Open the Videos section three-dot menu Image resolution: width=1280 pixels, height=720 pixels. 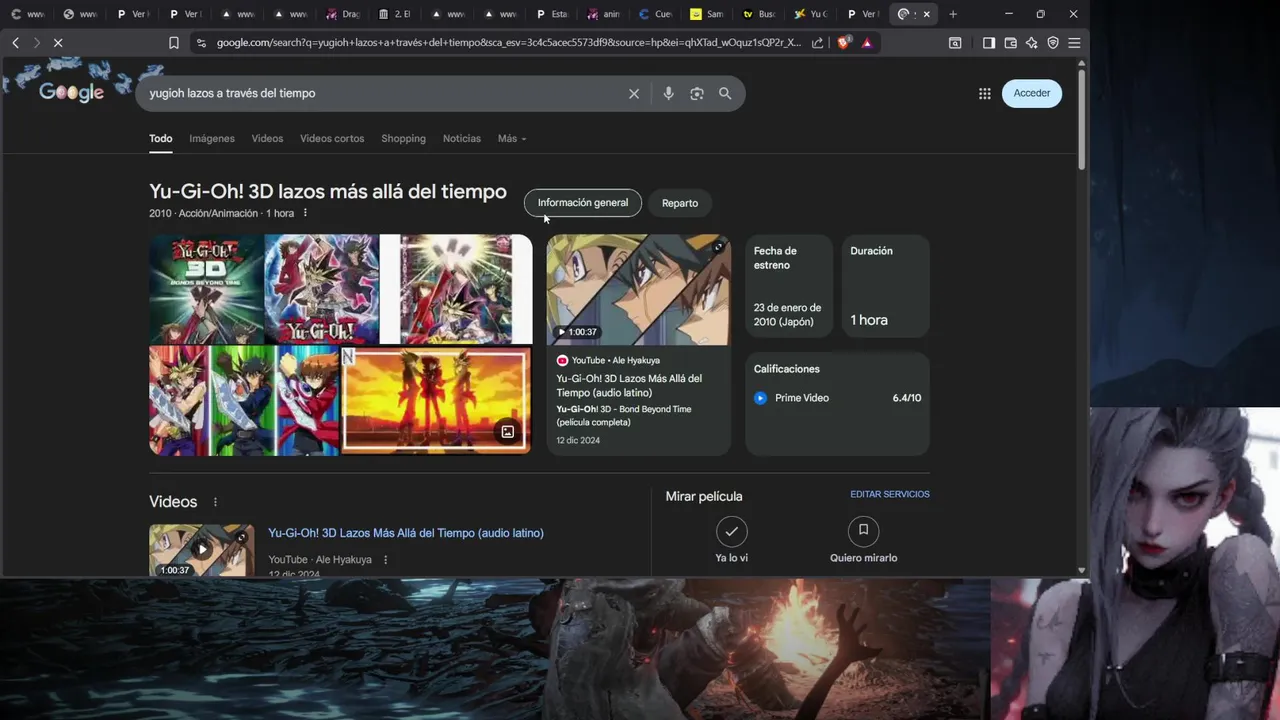point(215,502)
